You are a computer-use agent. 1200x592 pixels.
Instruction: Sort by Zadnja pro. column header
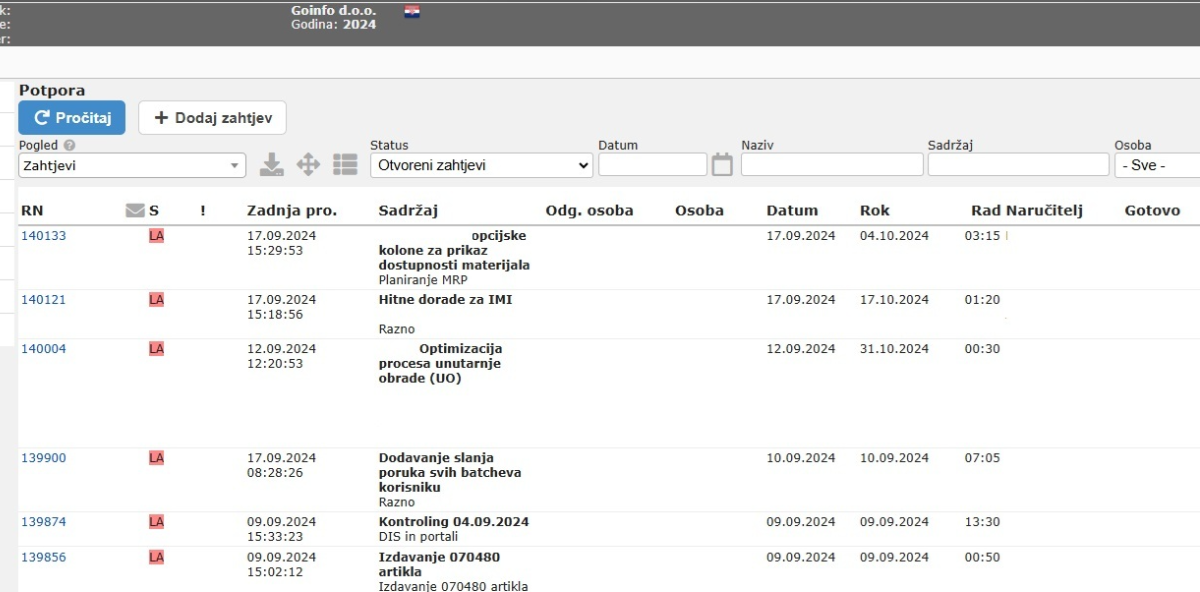292,211
